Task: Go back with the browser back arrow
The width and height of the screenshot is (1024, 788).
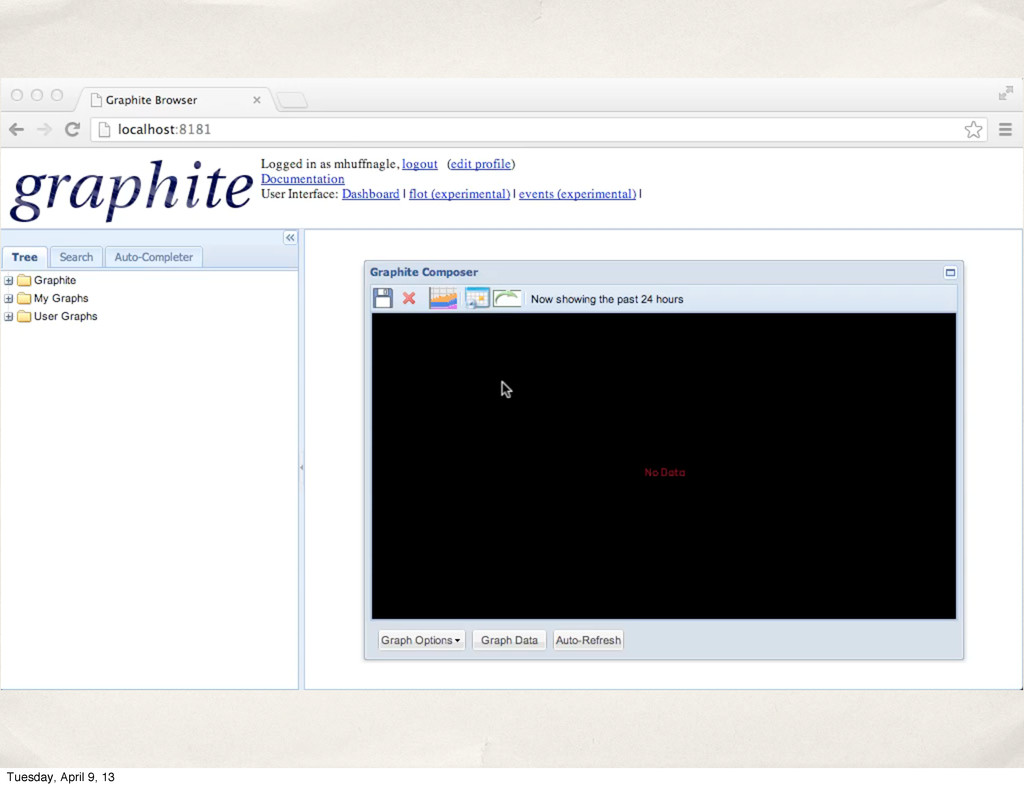Action: tap(16, 129)
